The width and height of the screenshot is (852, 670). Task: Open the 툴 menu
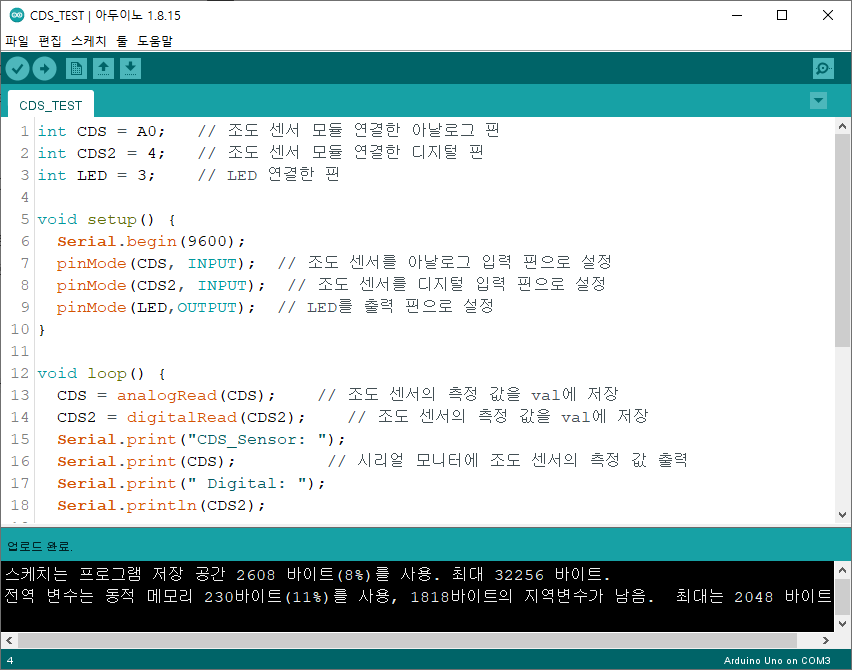pyautogui.click(x=122, y=41)
